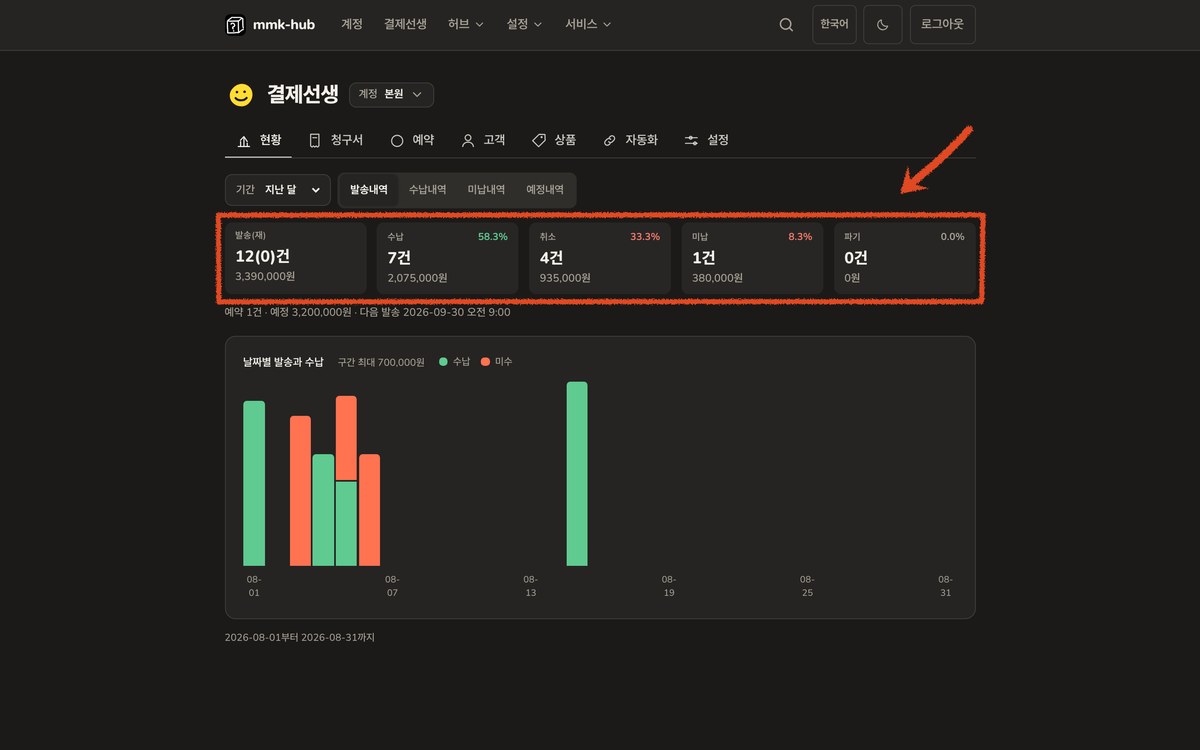
Task: Open 결제선생 in top navigation
Action: (405, 24)
